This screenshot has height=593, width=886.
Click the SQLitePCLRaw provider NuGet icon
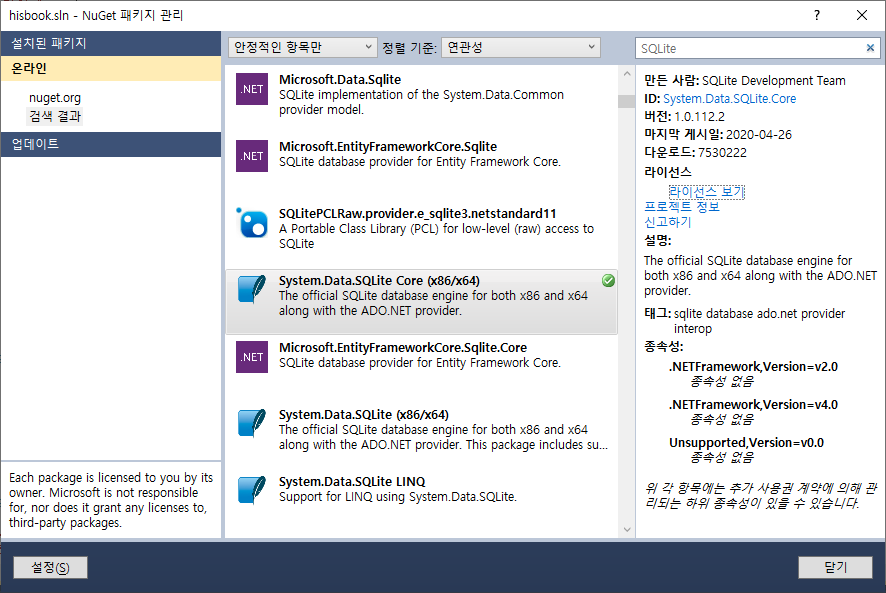coord(252,223)
